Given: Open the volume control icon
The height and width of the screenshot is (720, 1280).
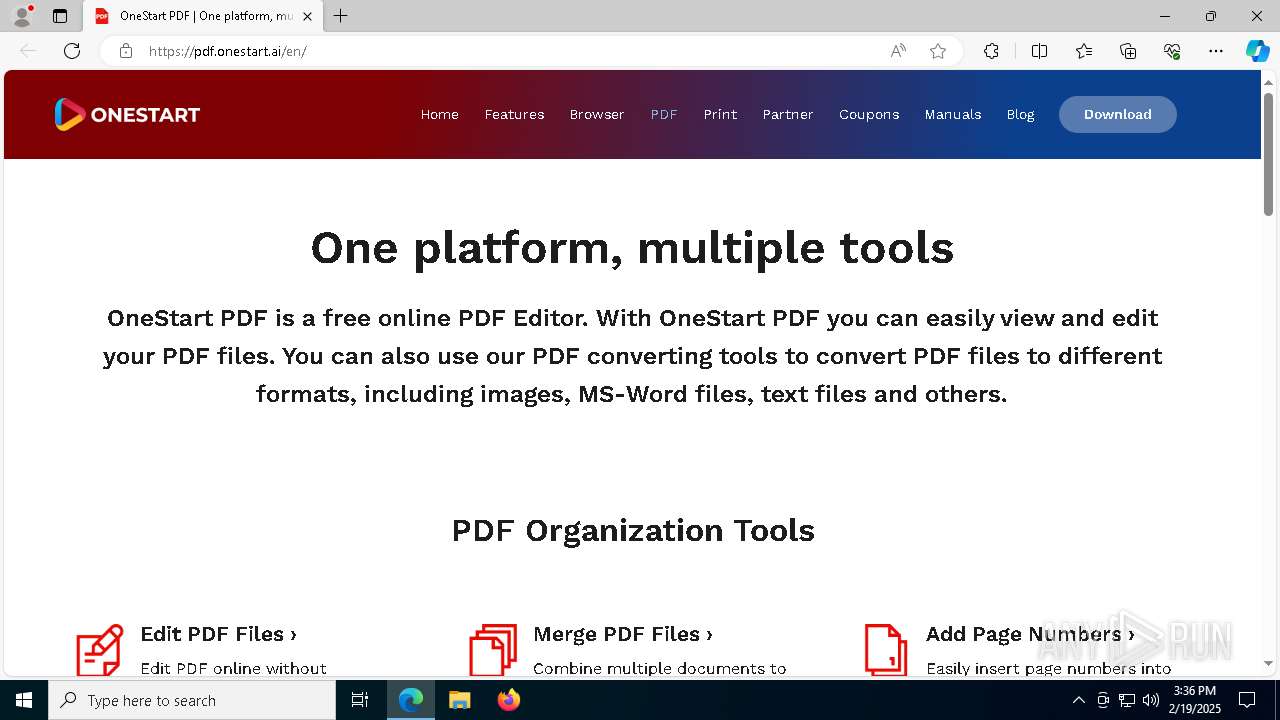Looking at the screenshot, I should click(x=1151, y=700).
